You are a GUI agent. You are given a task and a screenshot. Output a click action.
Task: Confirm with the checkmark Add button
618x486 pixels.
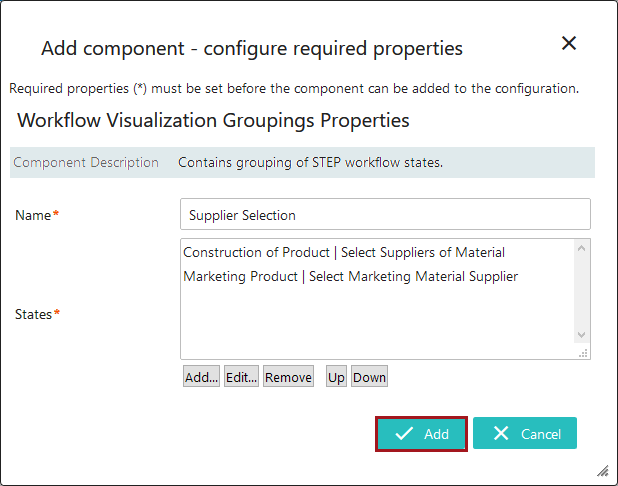421,434
